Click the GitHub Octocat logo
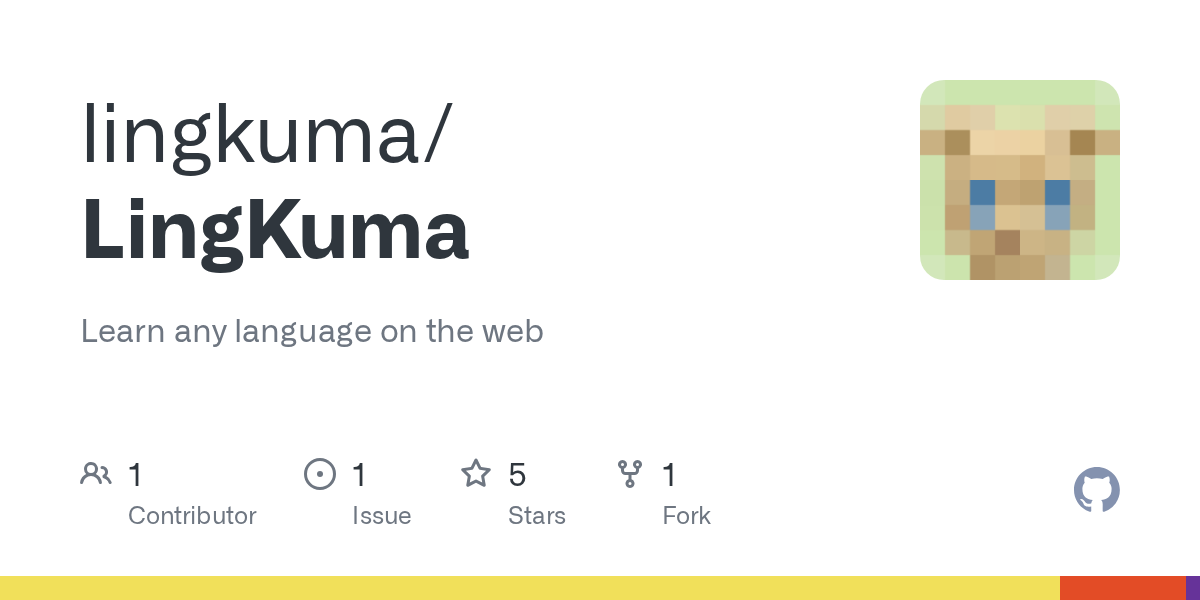The width and height of the screenshot is (1200, 600). (1096, 490)
